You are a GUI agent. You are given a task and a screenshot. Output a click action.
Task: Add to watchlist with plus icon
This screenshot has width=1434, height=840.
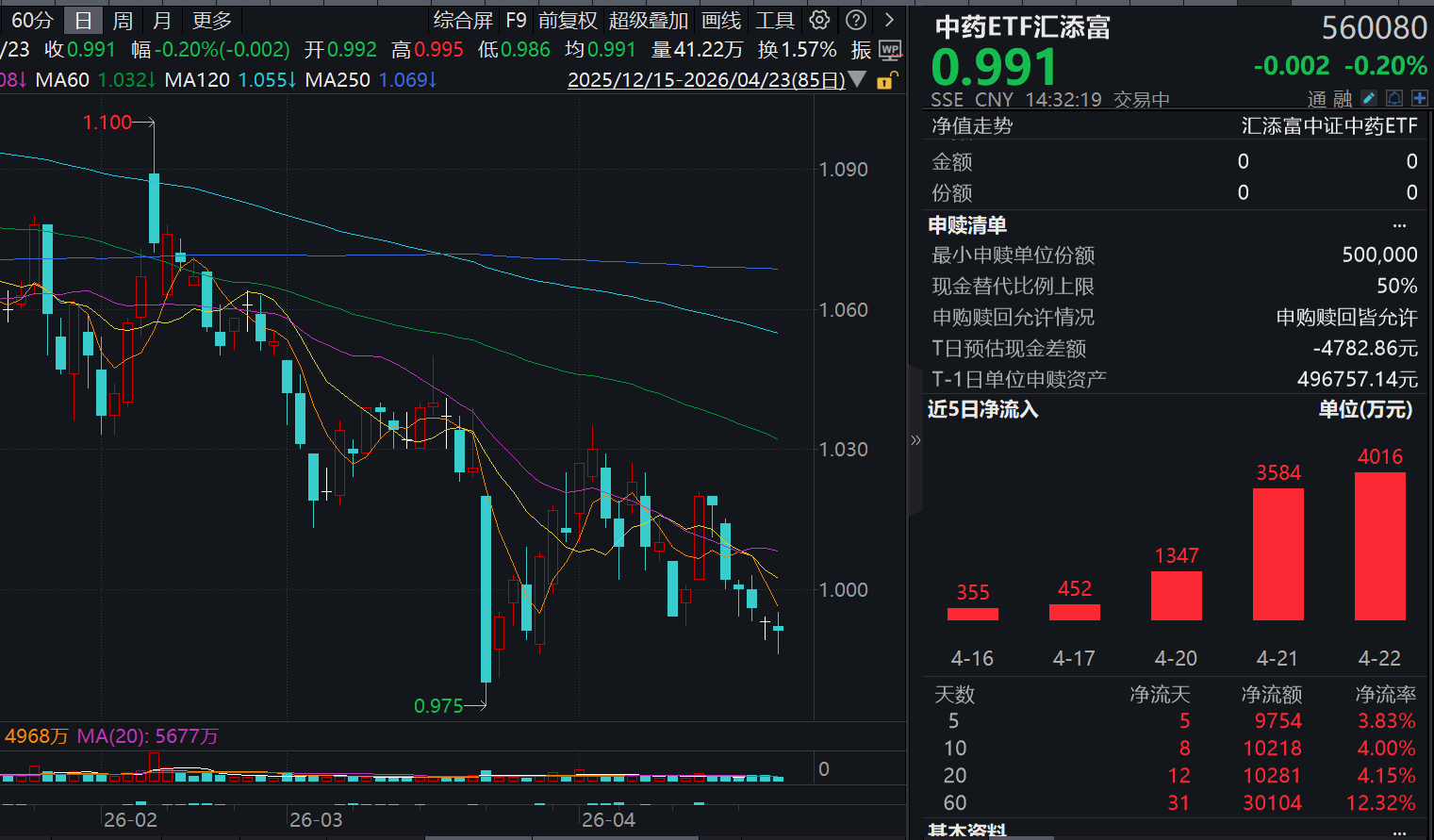click(1419, 98)
